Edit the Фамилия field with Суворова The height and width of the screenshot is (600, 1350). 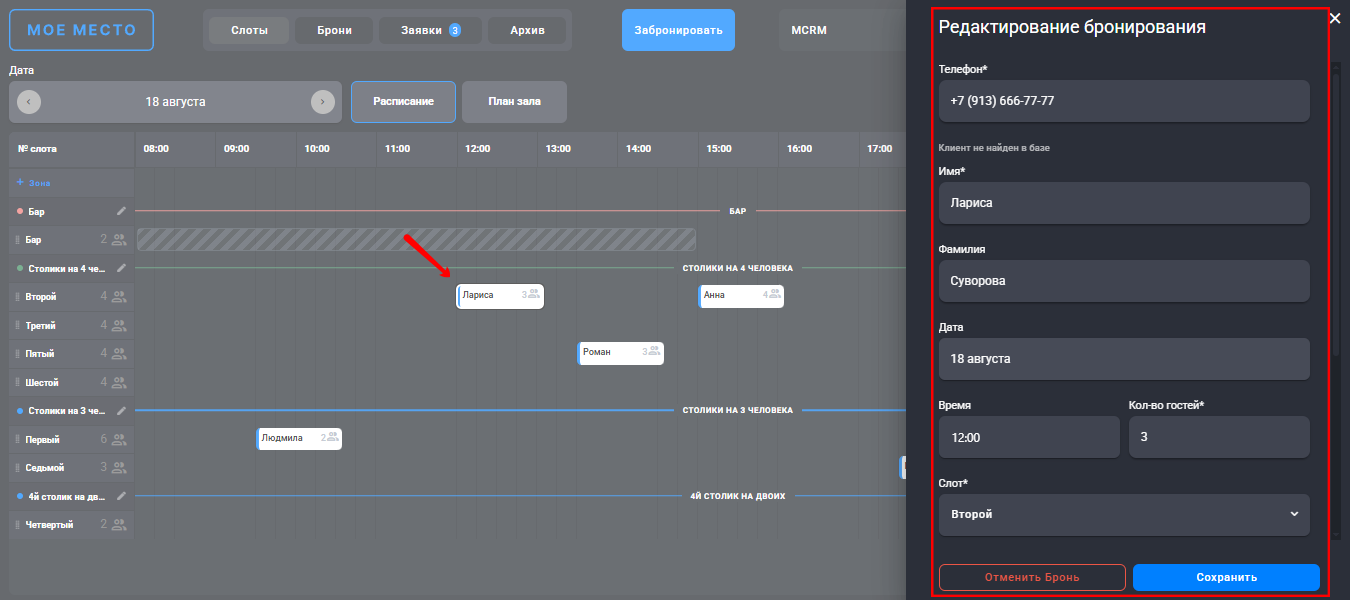1124,281
